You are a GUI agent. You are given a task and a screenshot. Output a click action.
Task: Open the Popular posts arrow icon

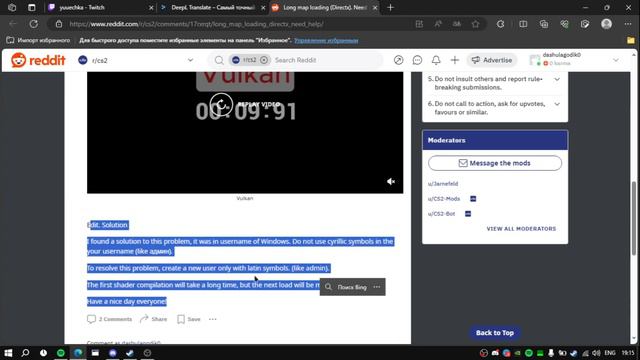click(398, 60)
